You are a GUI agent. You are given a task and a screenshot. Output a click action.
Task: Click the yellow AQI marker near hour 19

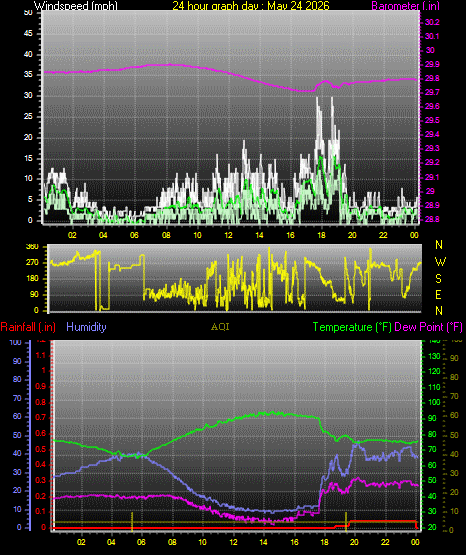pos(346,522)
